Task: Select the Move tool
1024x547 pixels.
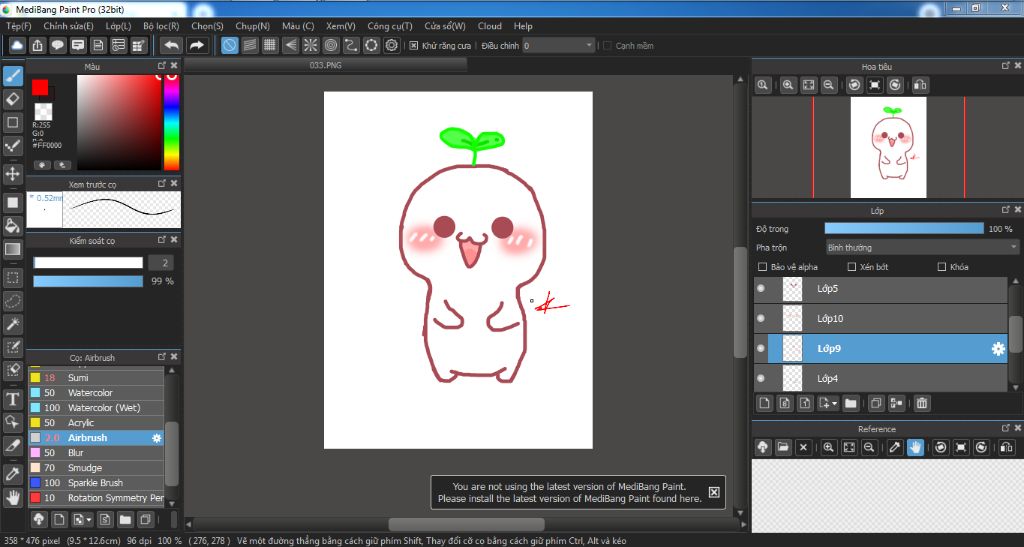Action: 12,174
